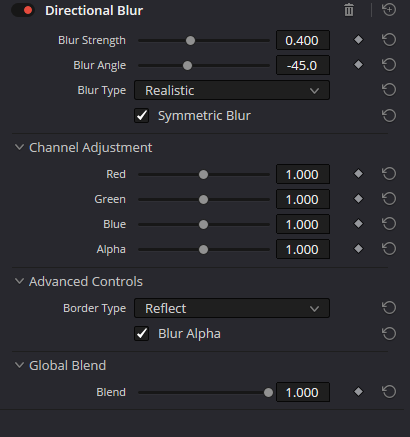The width and height of the screenshot is (410, 437).
Task: Reset the Border Type setting
Action: [x=389, y=308]
